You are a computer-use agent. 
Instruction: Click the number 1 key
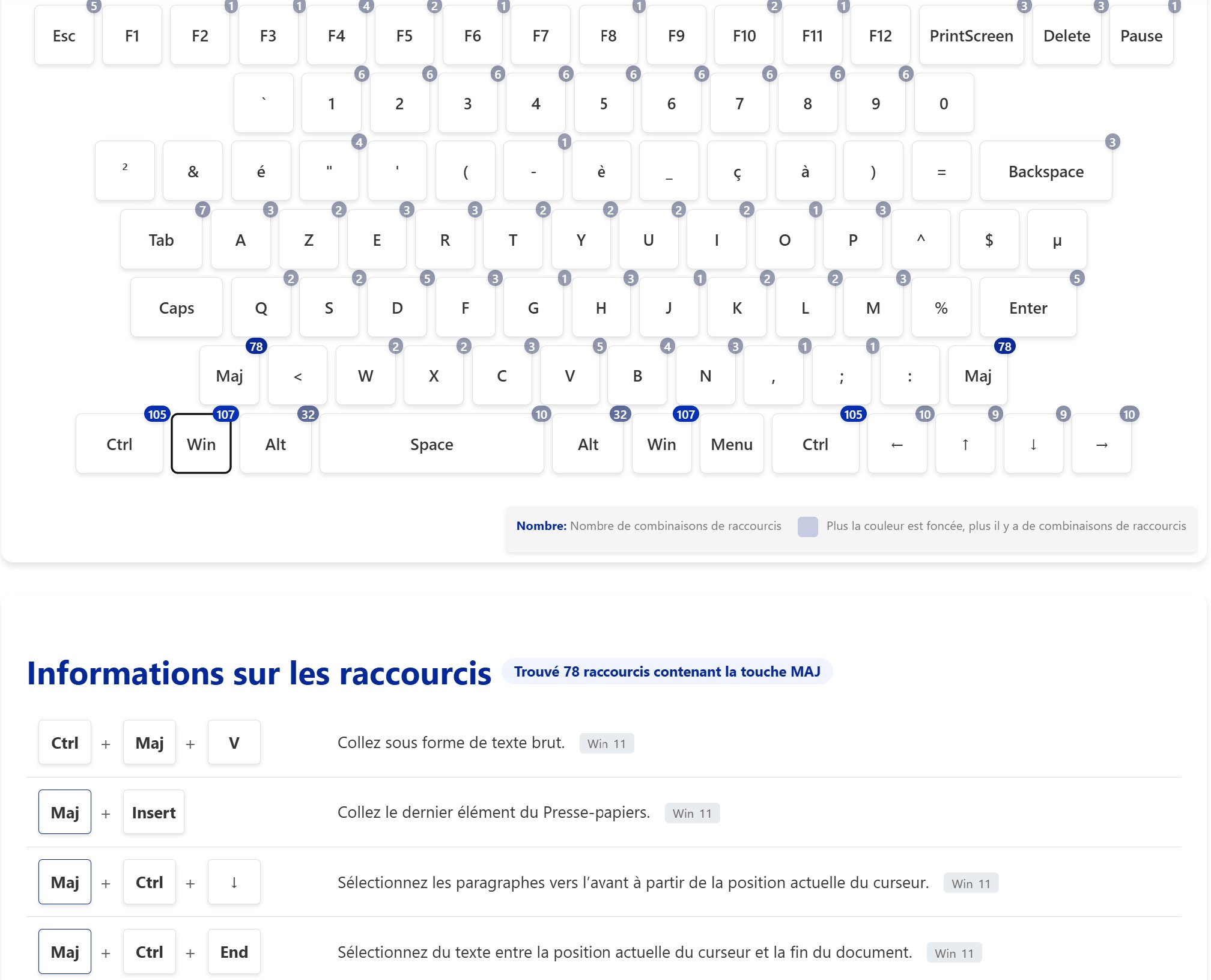click(332, 103)
